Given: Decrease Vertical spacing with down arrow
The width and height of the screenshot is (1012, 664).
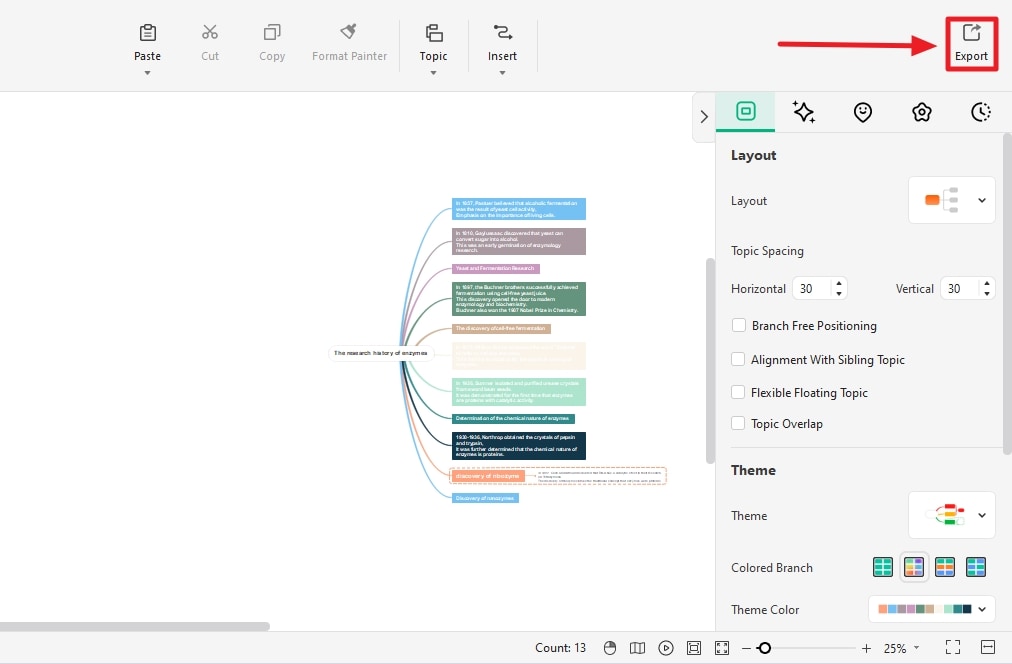Looking at the screenshot, I should point(987,294).
